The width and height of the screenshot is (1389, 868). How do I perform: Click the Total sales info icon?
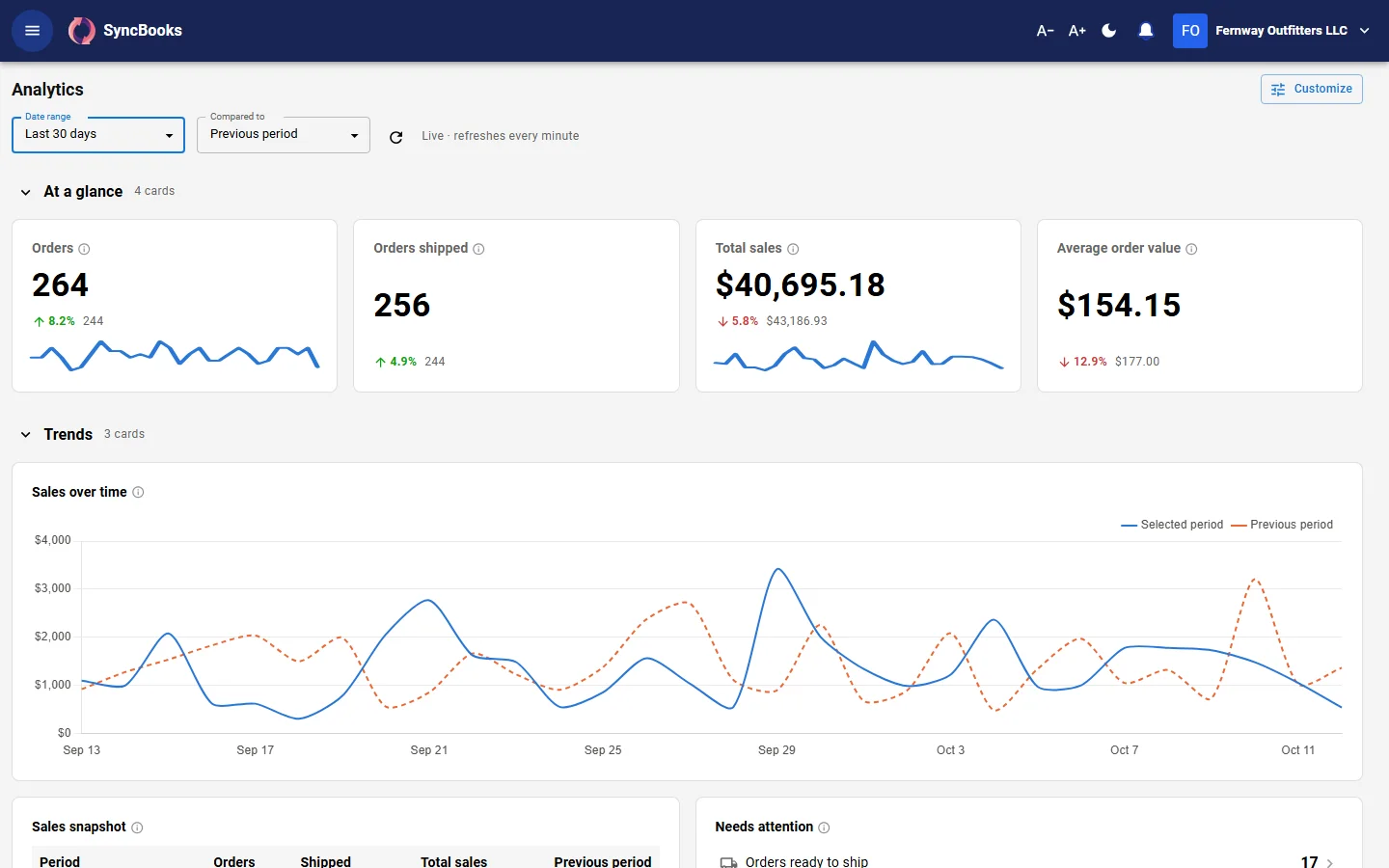point(793,249)
